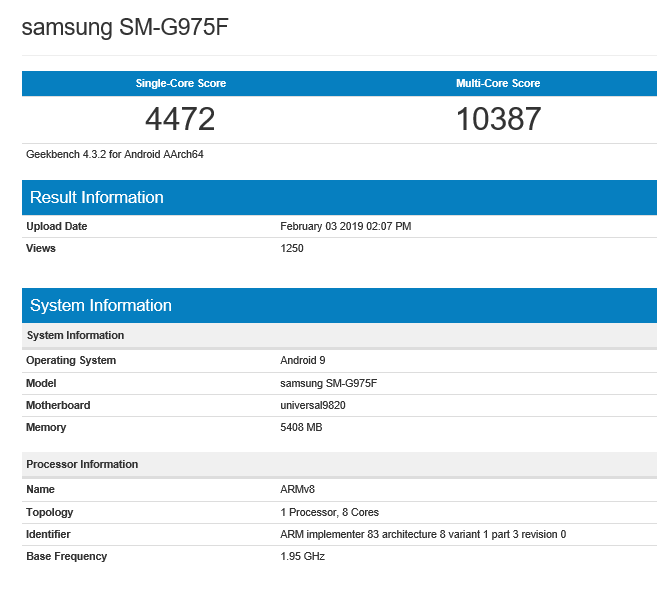Select the 1.95 GHz value

tap(303, 557)
